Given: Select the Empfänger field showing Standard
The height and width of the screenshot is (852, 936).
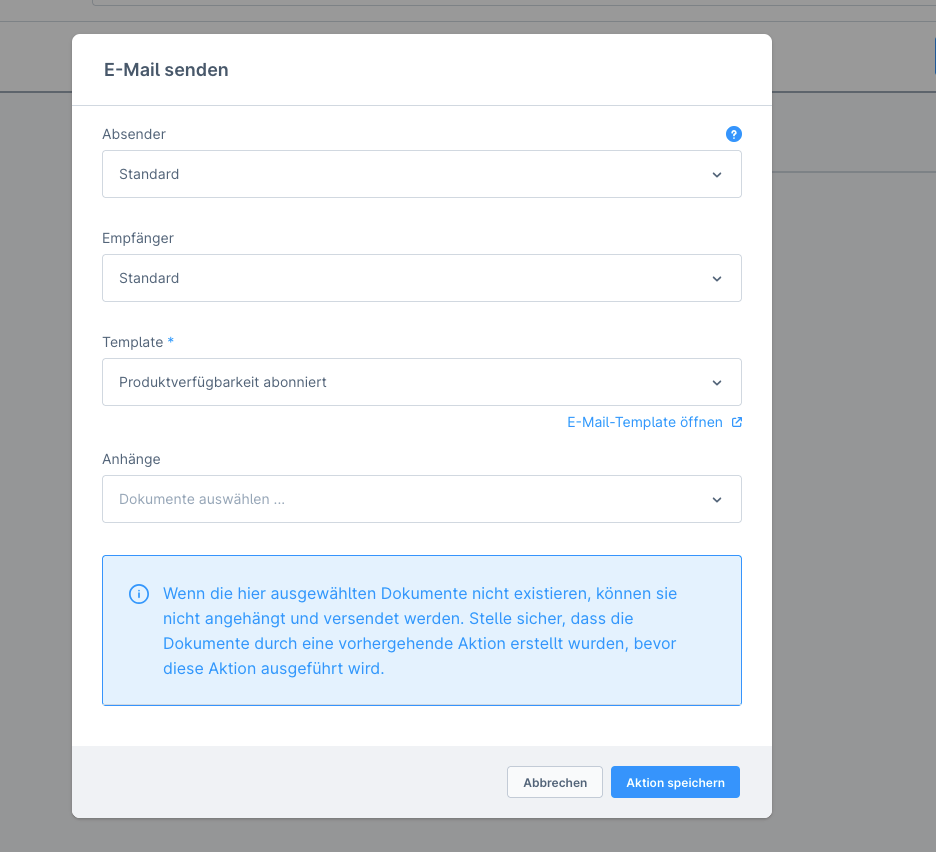Looking at the screenshot, I should [400, 278].
